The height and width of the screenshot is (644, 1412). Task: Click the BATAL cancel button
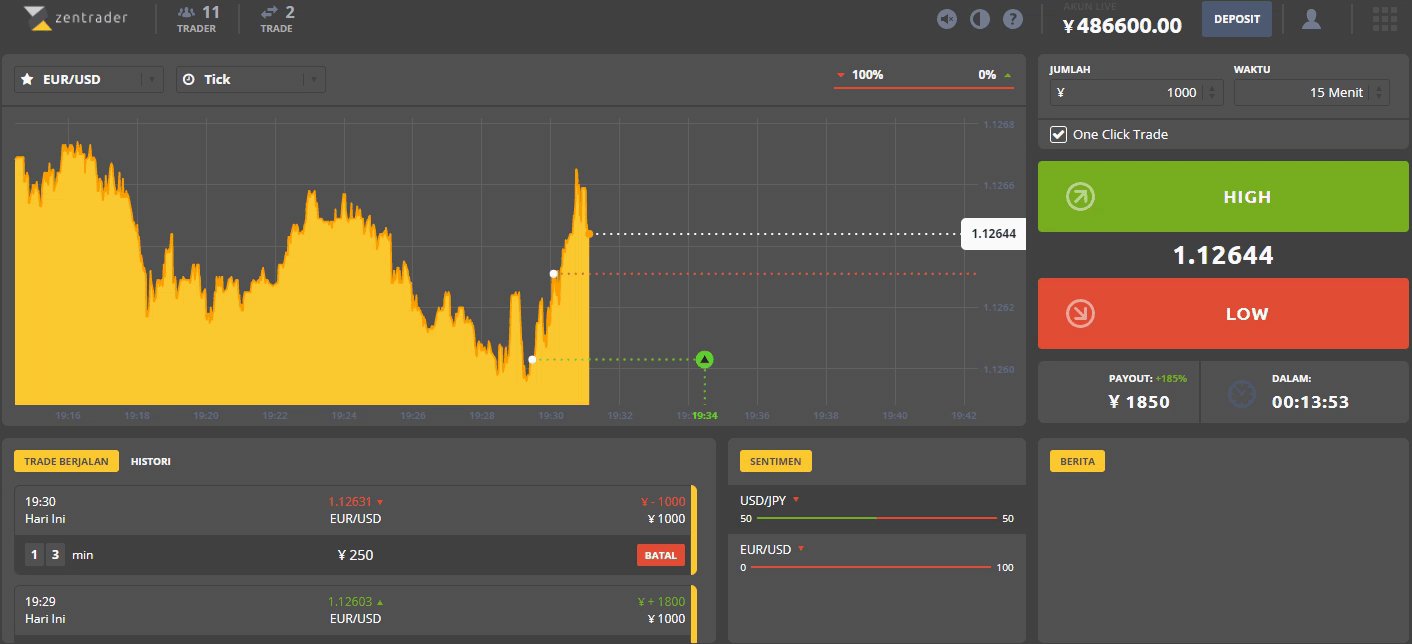click(x=661, y=555)
